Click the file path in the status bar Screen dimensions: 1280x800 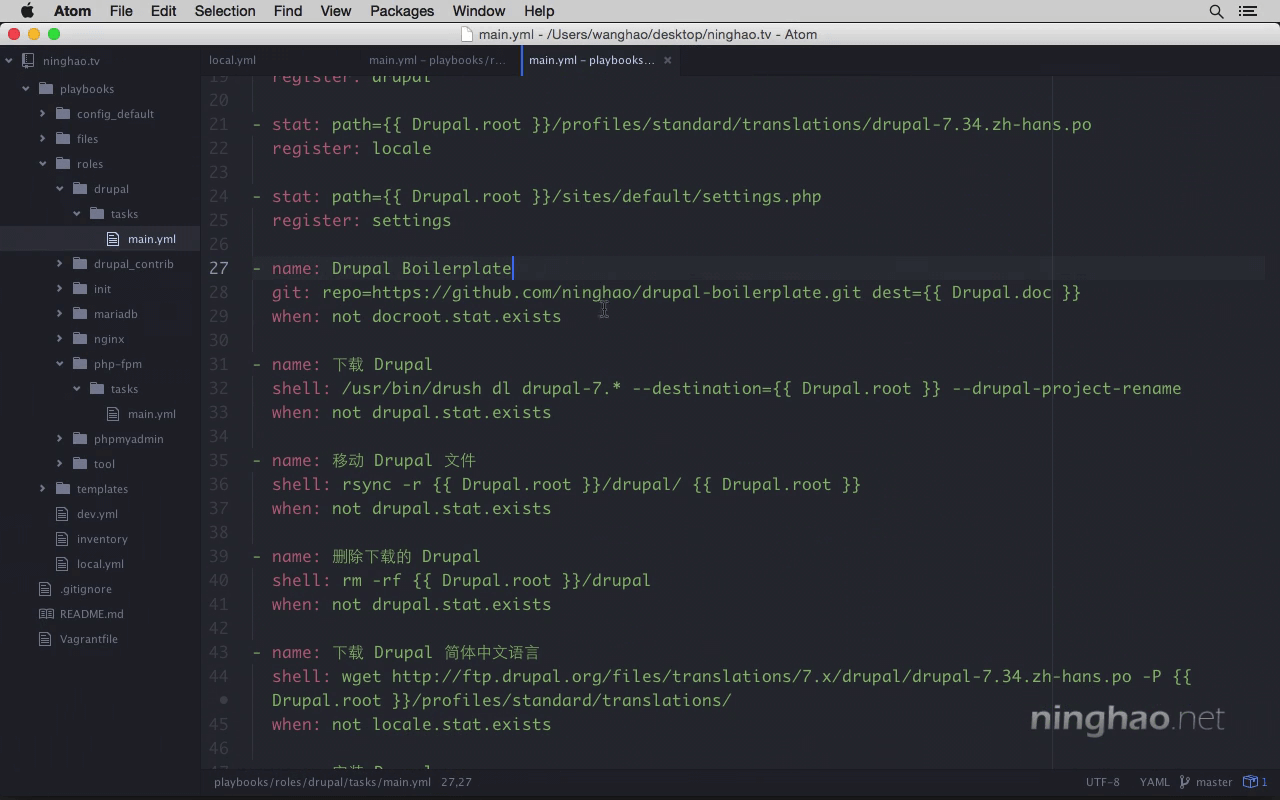(x=322, y=782)
